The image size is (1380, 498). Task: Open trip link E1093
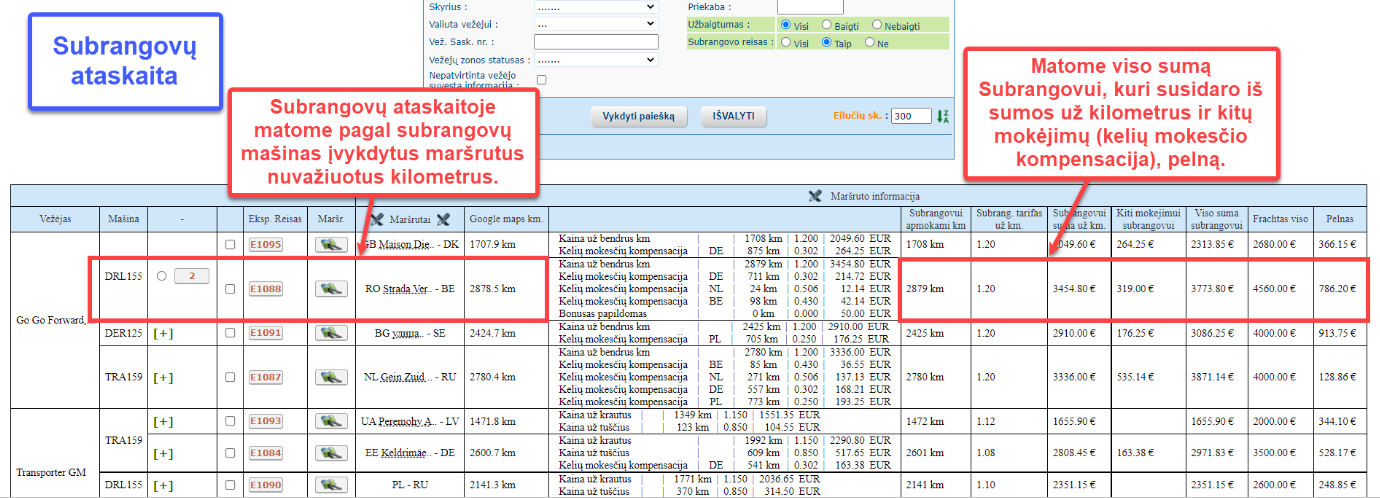tap(267, 421)
